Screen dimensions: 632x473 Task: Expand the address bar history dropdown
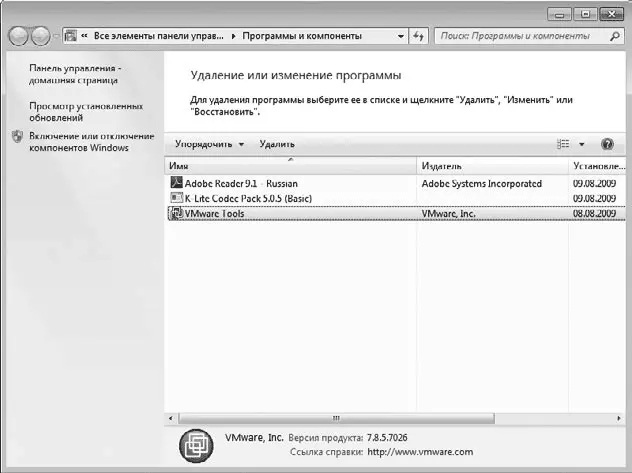[401, 36]
